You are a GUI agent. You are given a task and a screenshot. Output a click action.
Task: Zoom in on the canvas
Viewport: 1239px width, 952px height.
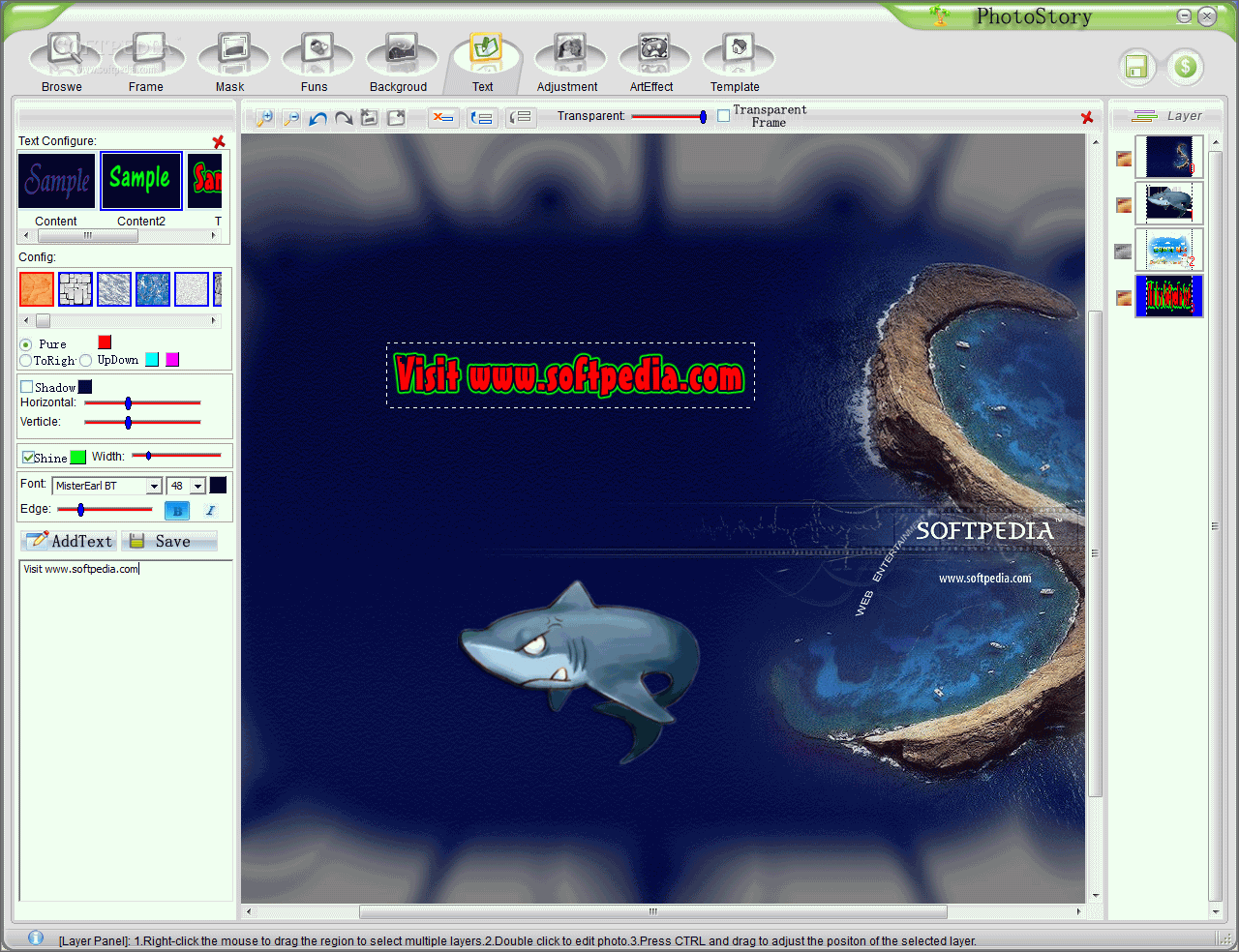[264, 118]
